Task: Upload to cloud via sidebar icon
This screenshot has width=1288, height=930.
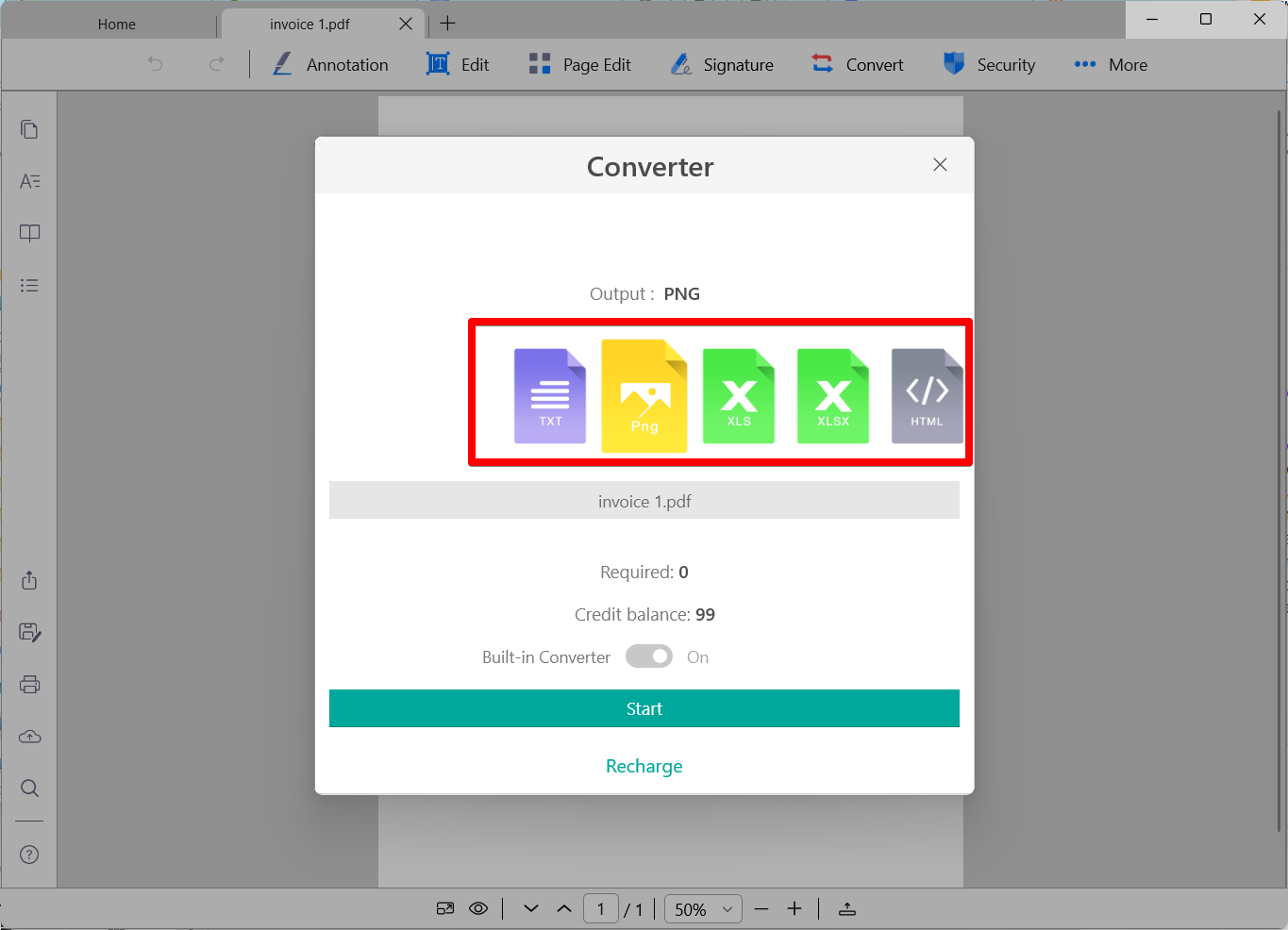Action: click(x=29, y=736)
